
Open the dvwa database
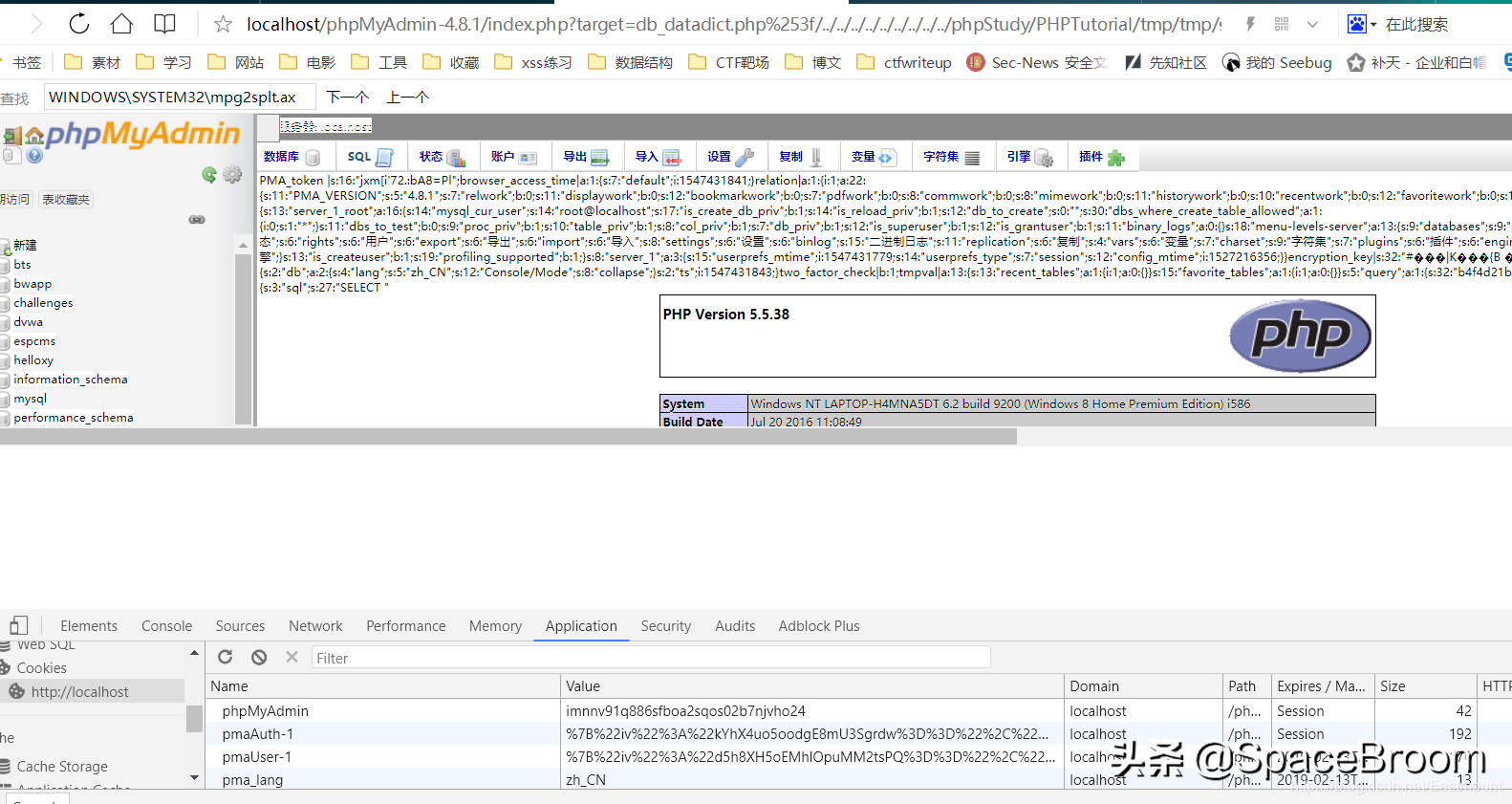tap(28, 321)
